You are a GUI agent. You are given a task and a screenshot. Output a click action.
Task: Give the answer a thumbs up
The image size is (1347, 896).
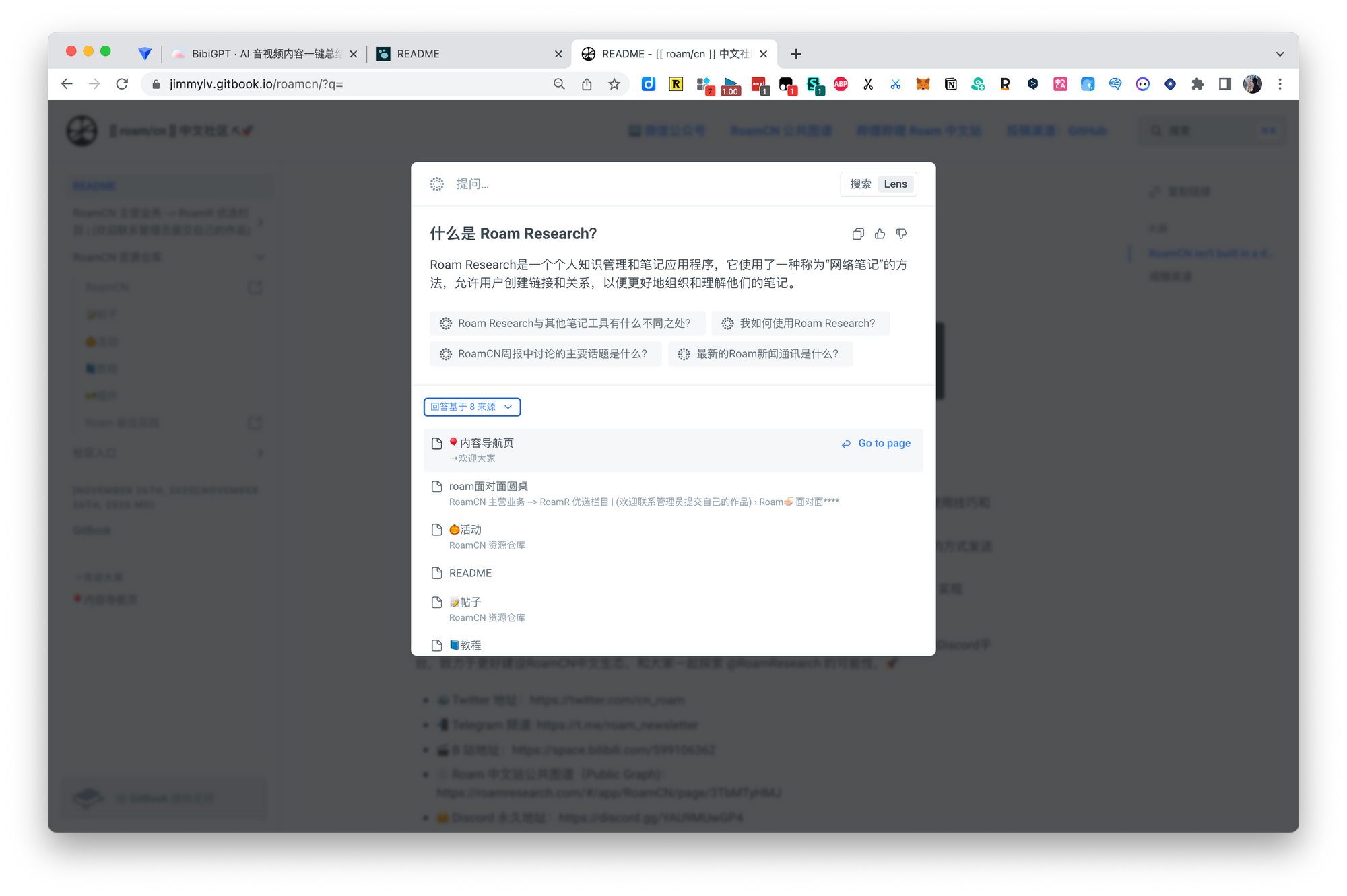coord(880,234)
